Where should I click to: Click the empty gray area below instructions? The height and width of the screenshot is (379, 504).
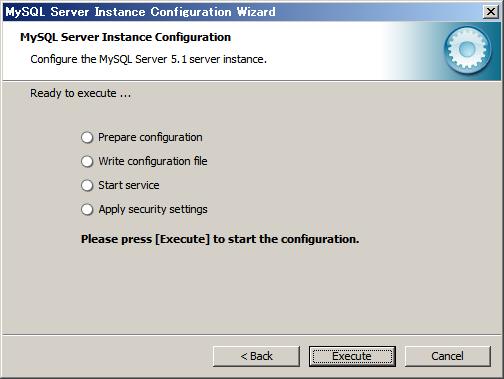point(252,290)
